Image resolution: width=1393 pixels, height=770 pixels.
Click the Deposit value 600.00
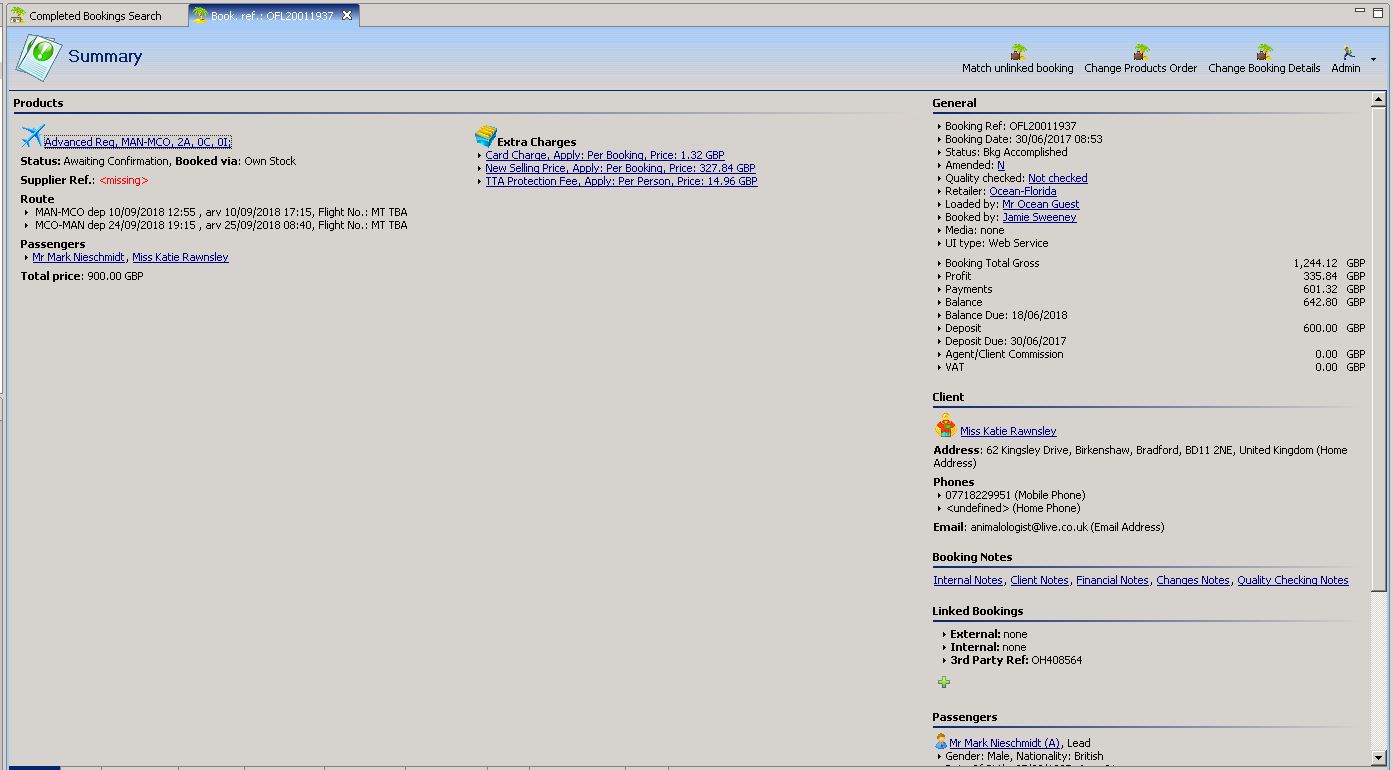click(x=1320, y=329)
